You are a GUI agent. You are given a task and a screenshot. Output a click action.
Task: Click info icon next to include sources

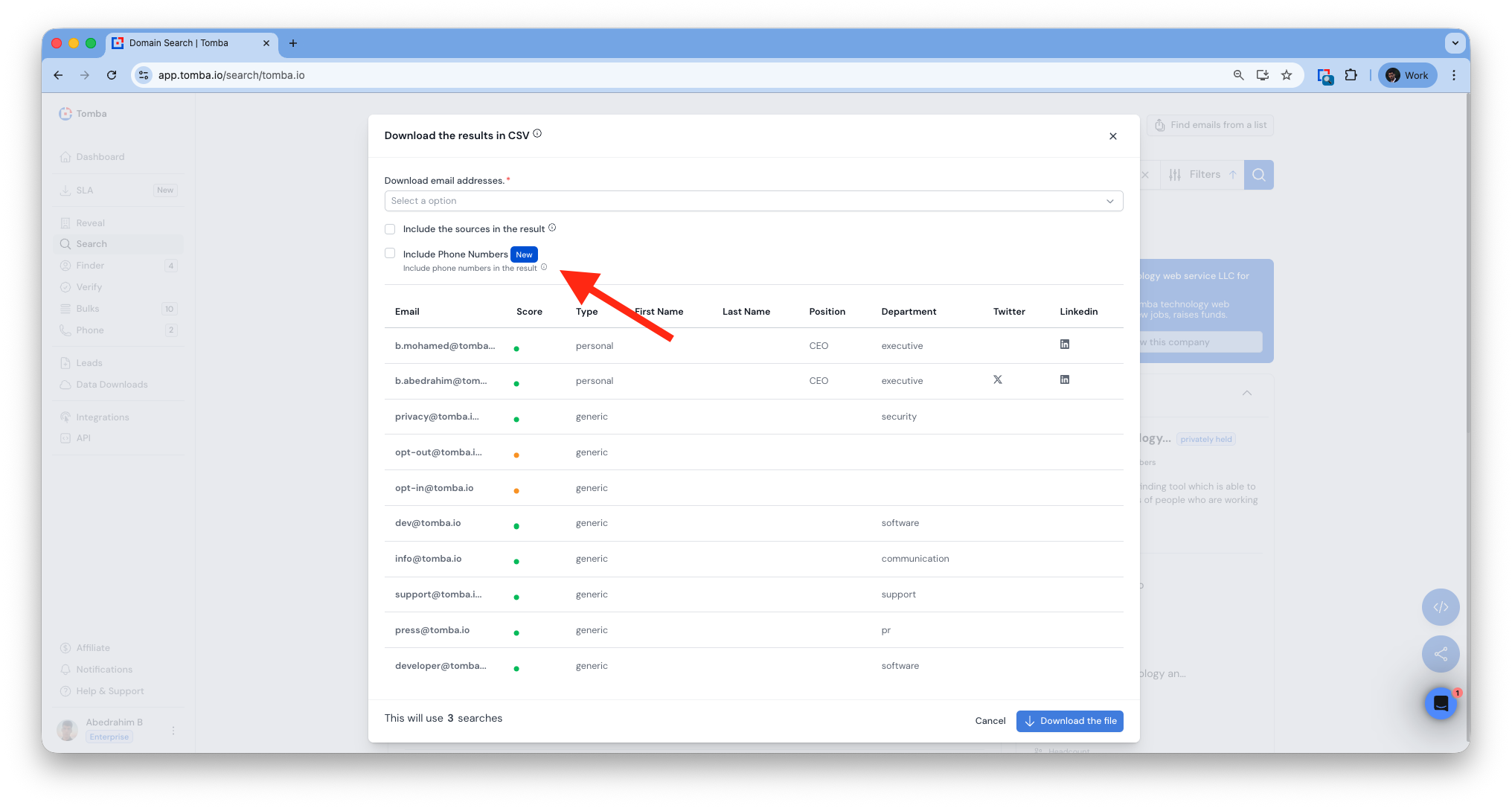pos(552,228)
